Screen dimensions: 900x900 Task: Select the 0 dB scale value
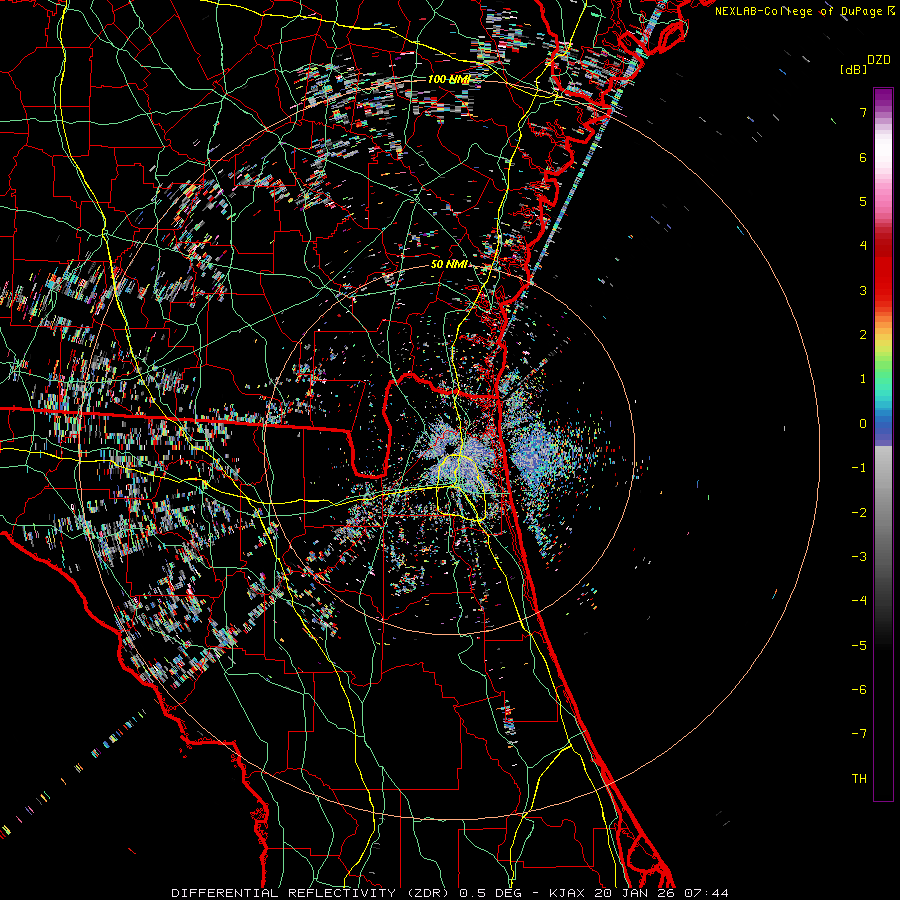tap(863, 424)
